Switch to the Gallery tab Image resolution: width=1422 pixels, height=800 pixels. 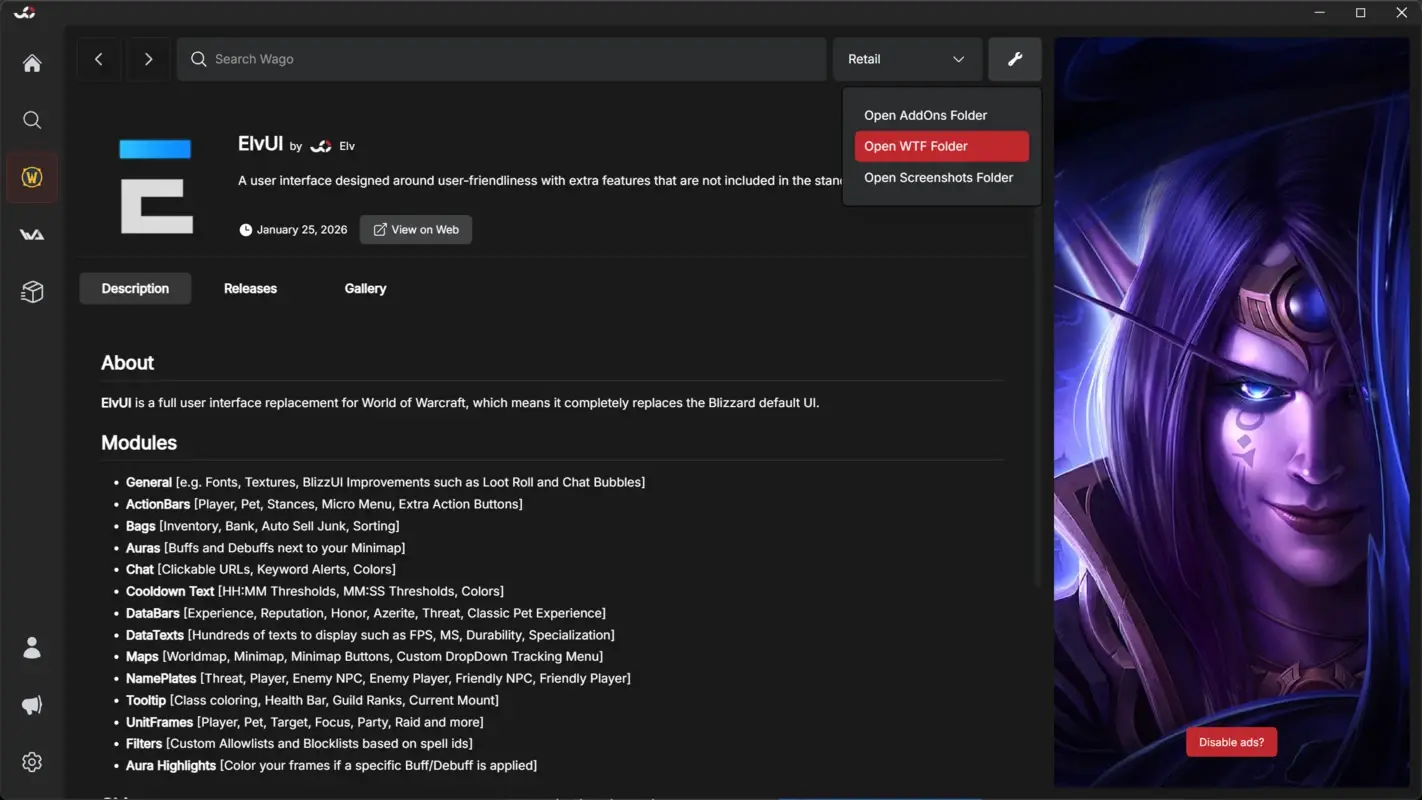click(365, 288)
